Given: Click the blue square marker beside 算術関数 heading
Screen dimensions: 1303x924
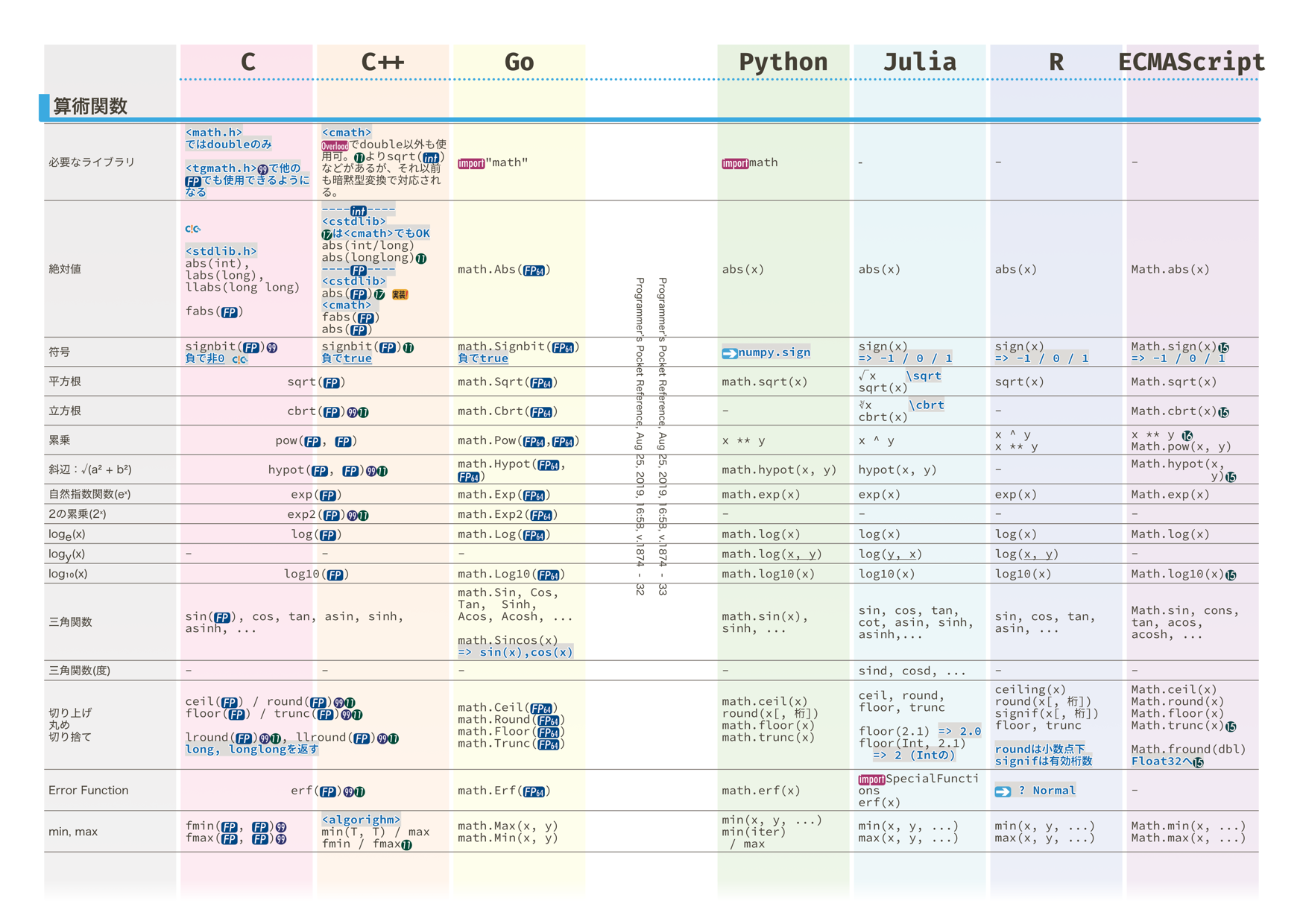Looking at the screenshot, I should pos(44,106).
